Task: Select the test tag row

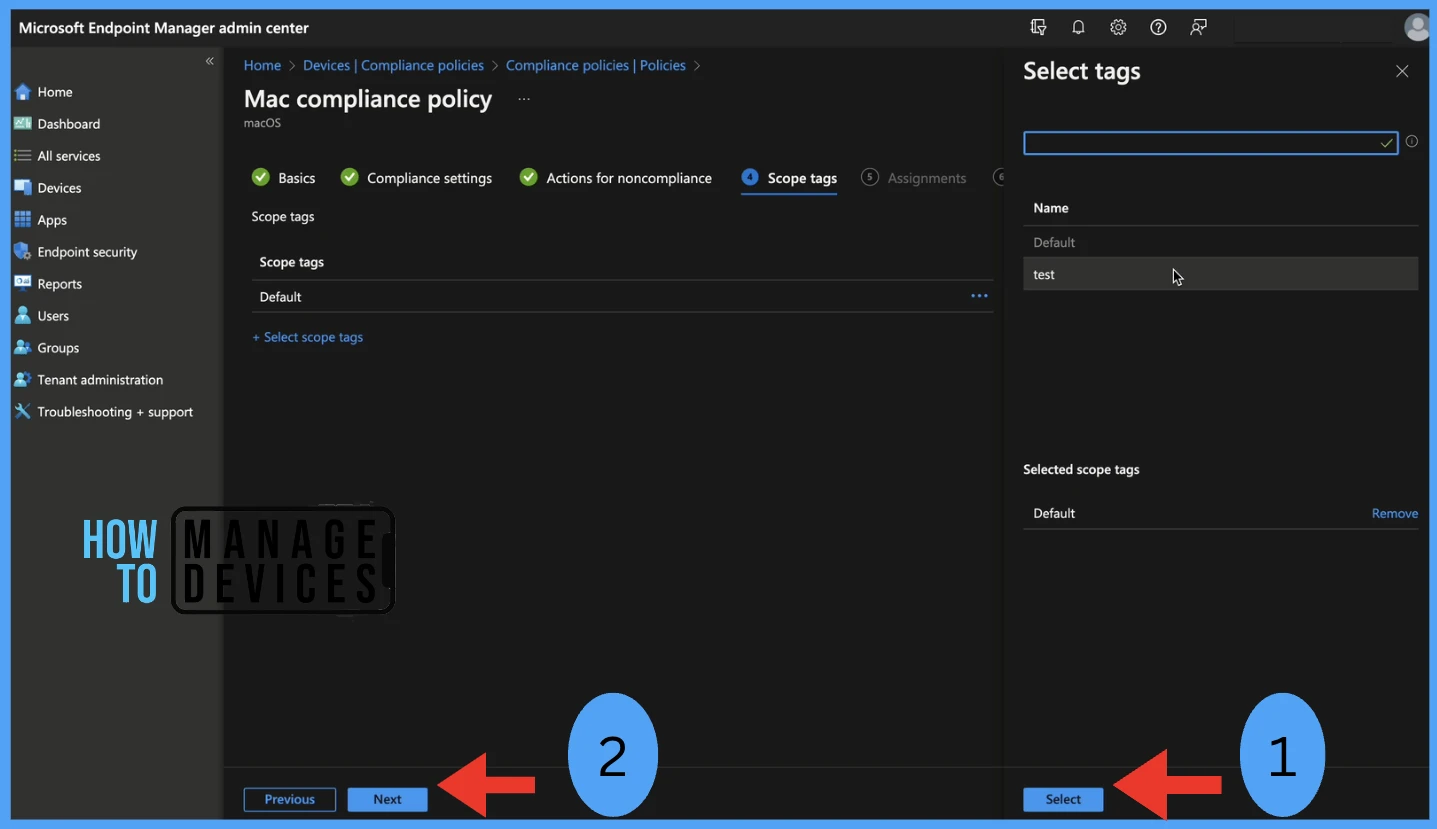Action: click(x=1220, y=274)
